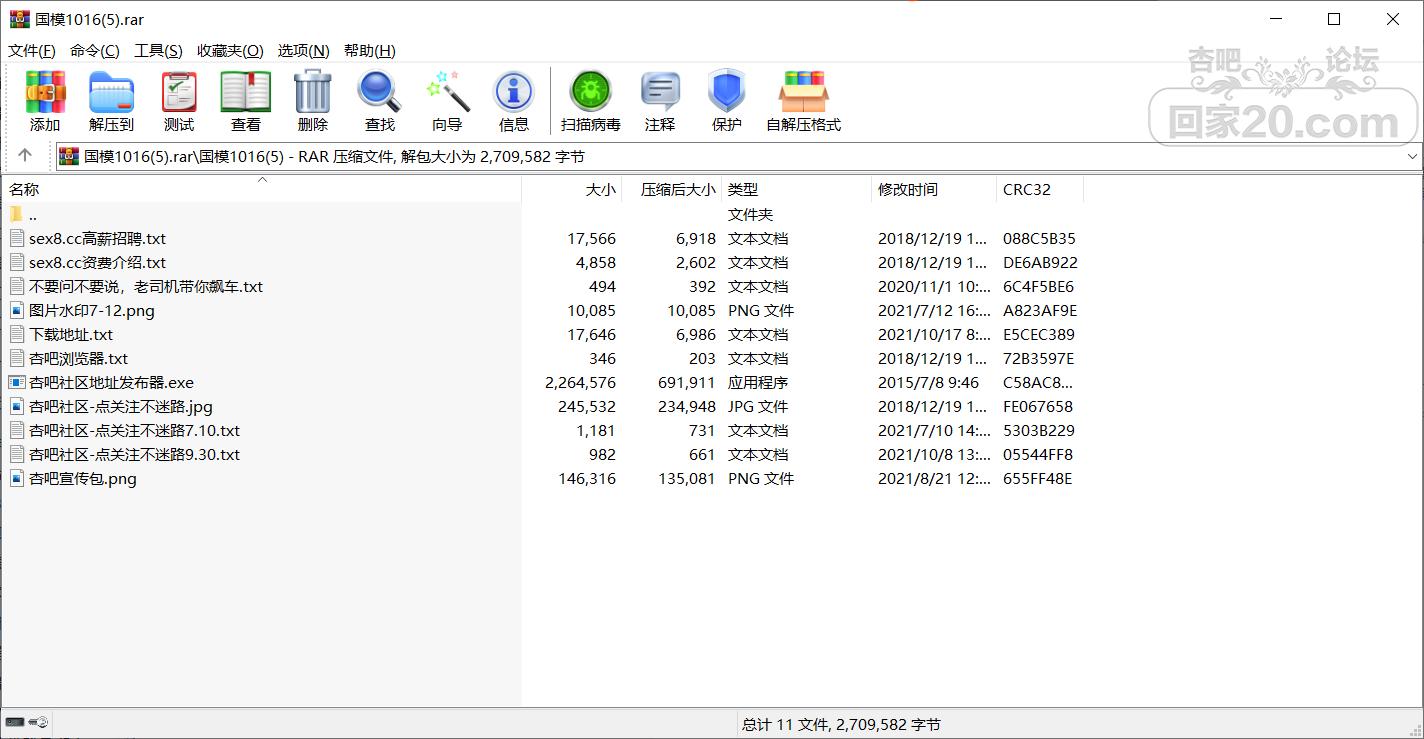Screen dimensions: 1424x739
Task: Open the 查看 (View) book icon
Action: tap(245, 101)
